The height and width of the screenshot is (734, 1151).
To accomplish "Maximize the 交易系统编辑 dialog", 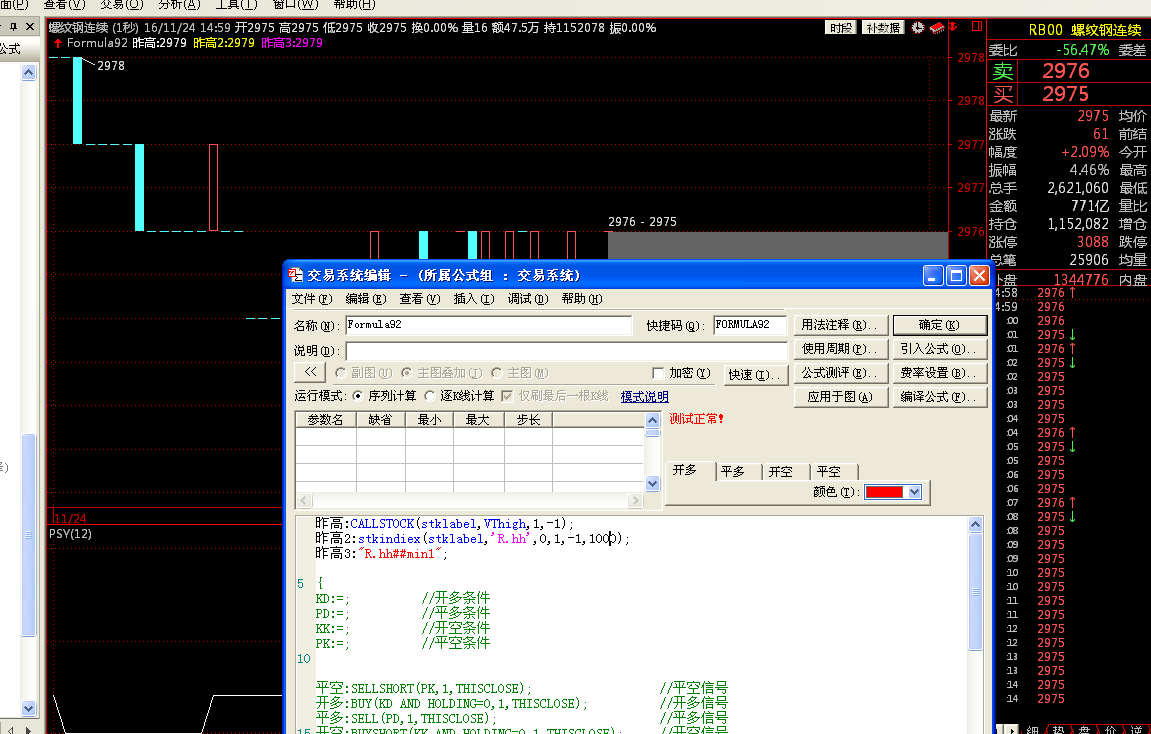I will (x=956, y=275).
